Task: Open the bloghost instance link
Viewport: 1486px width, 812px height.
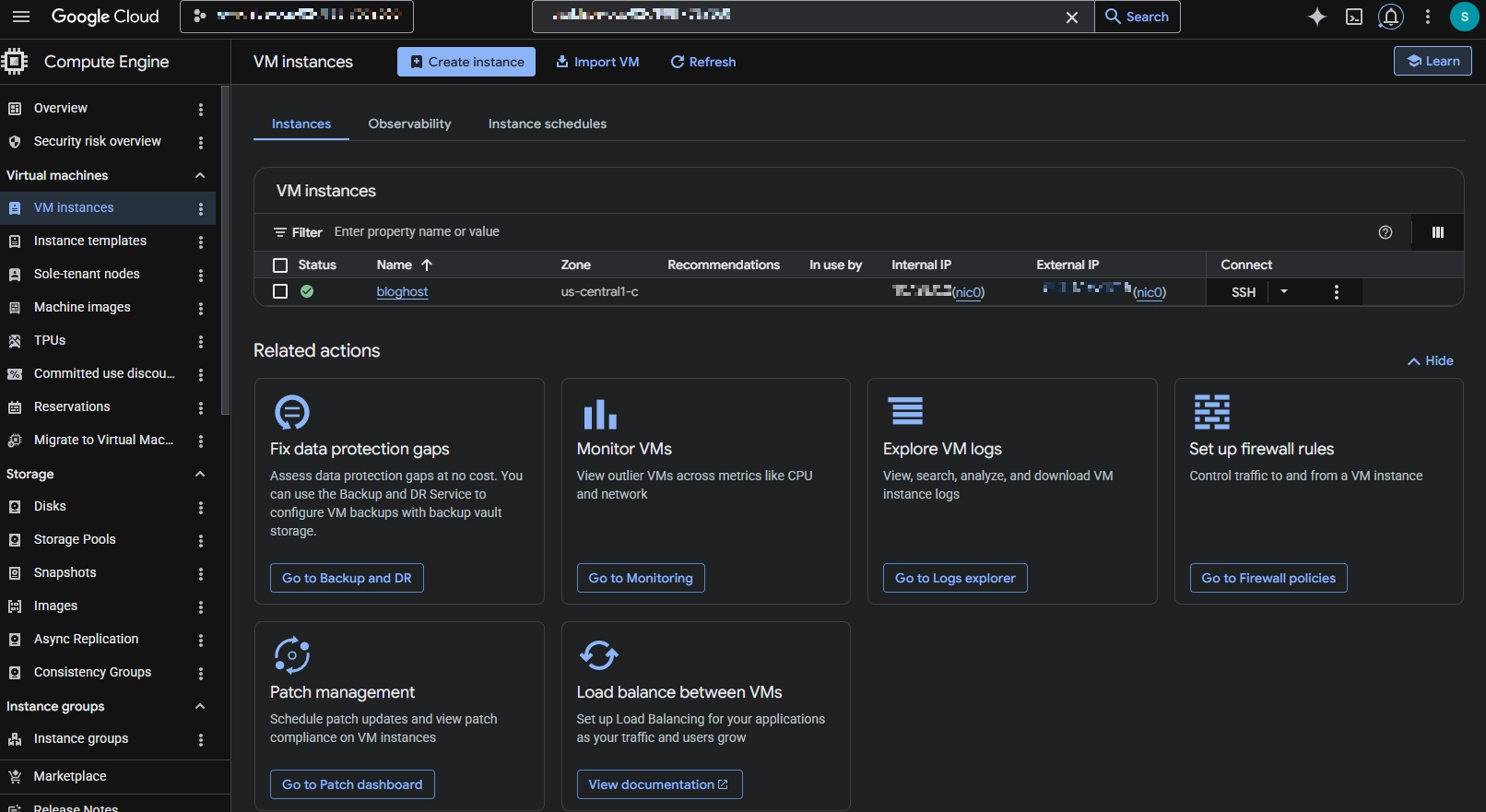Action: 403,292
